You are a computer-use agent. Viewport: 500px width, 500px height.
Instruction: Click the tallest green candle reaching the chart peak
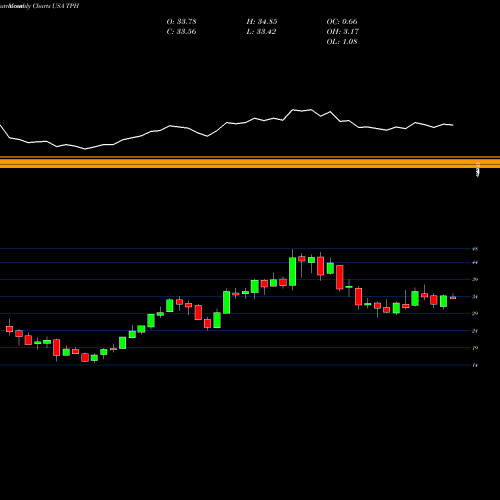pyautogui.click(x=292, y=271)
